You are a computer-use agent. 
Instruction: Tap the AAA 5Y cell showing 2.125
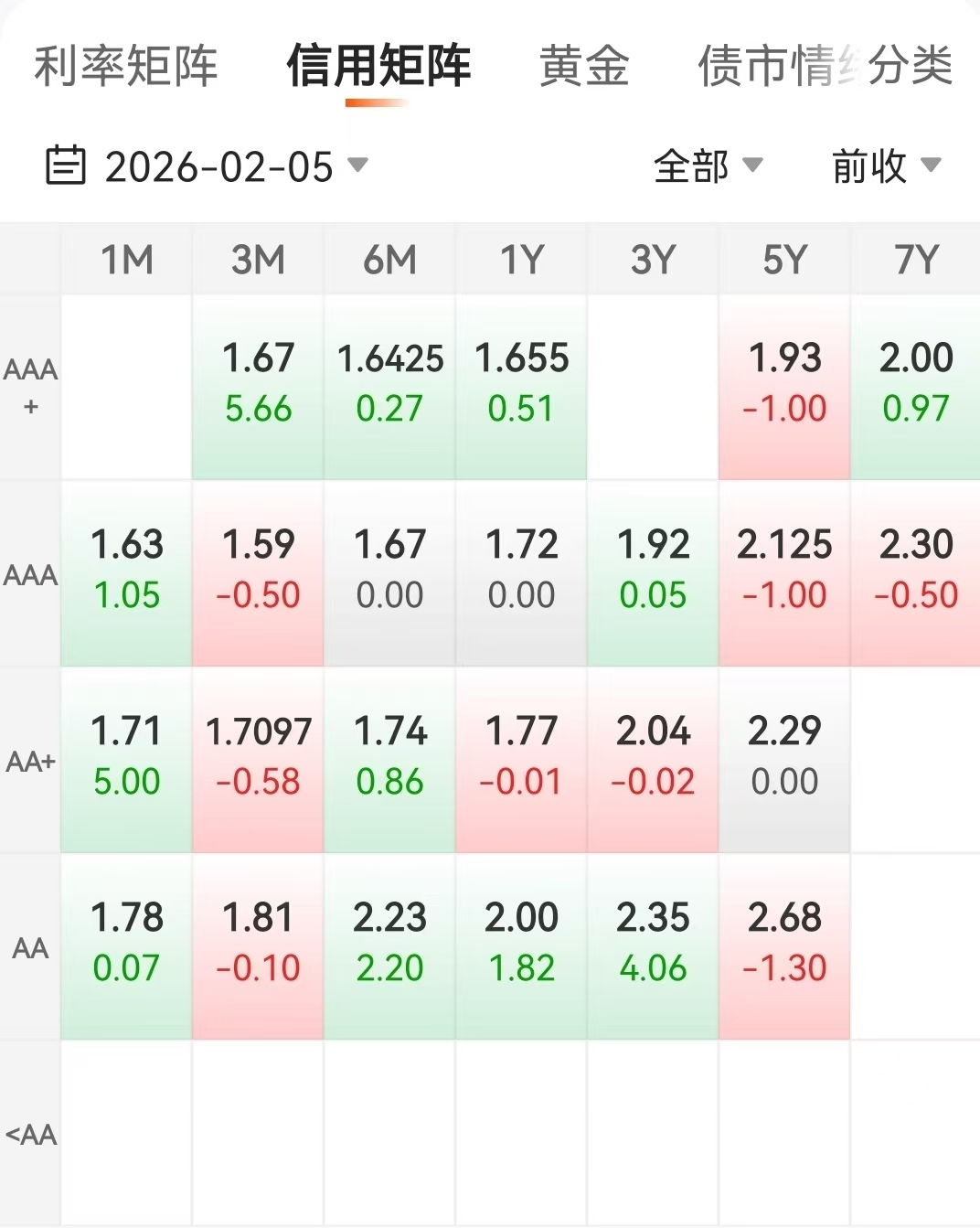[x=784, y=571]
